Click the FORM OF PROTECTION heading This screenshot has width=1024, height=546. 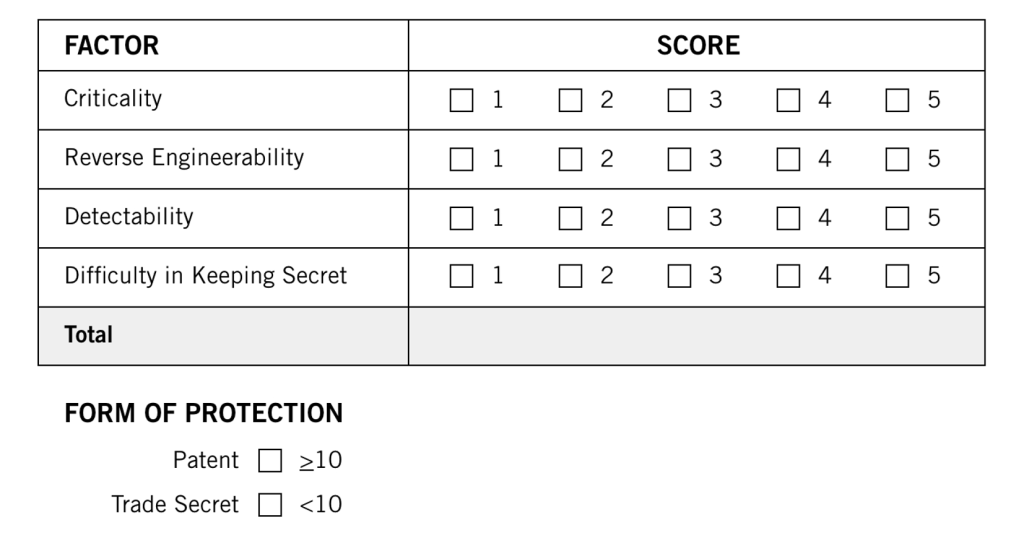(204, 413)
